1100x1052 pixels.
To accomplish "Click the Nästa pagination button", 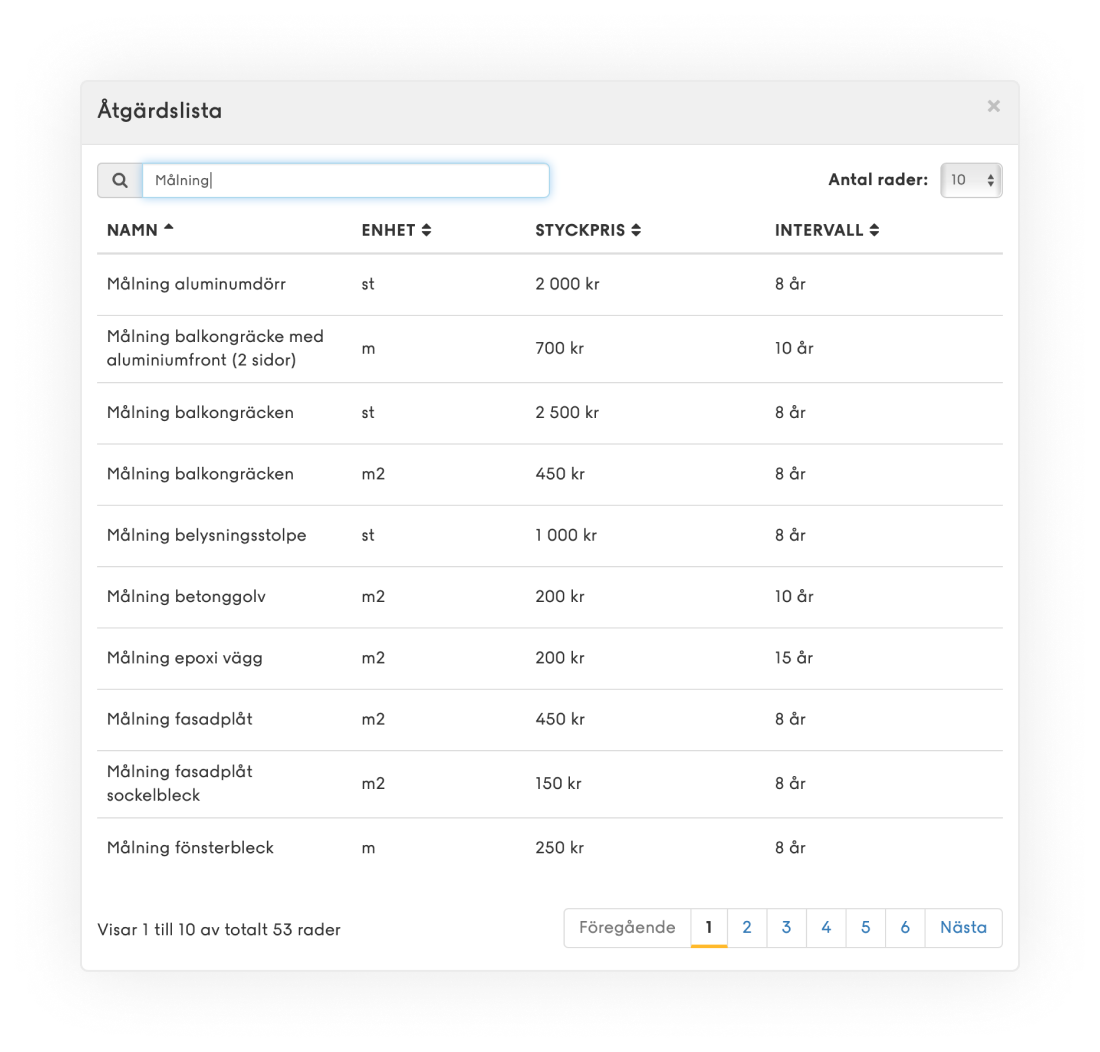I will point(963,928).
